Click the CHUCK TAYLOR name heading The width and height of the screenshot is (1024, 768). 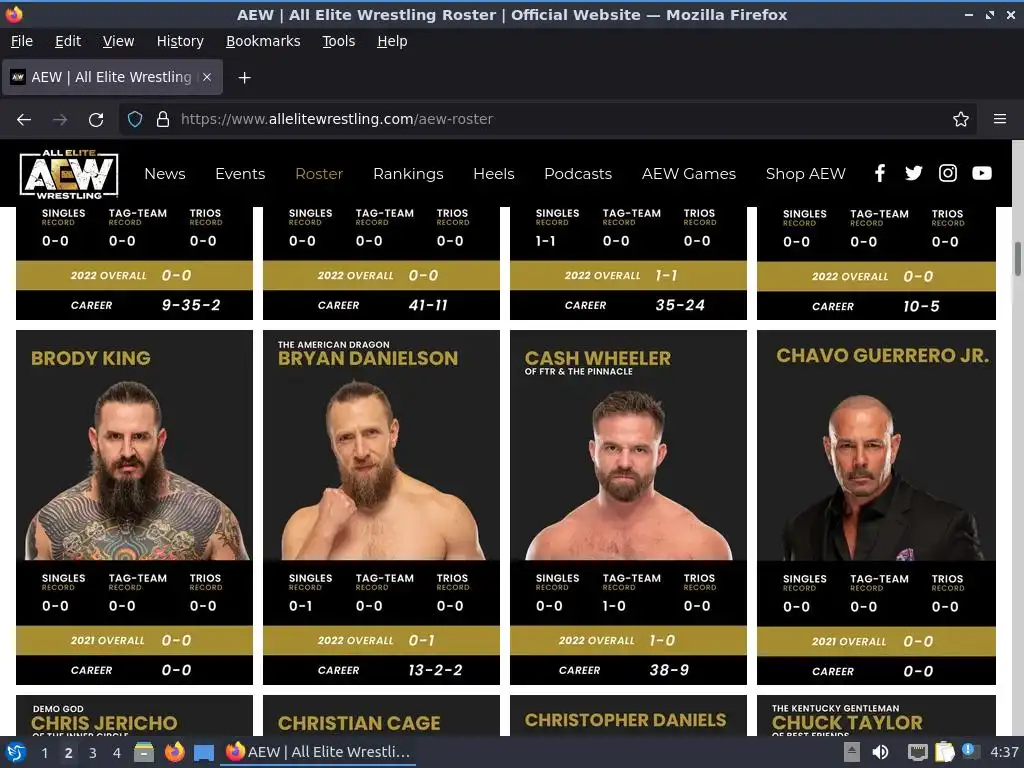pos(847,722)
